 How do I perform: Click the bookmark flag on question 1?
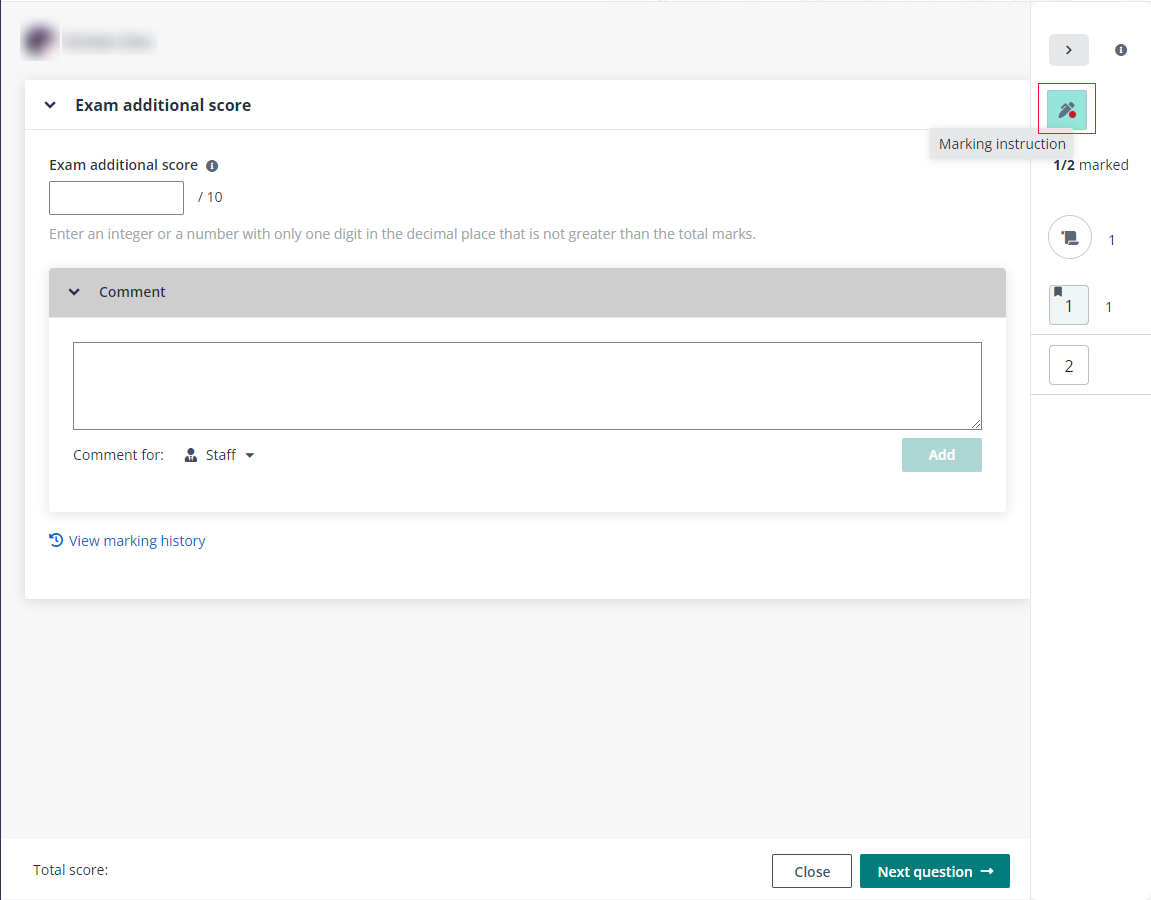[x=1058, y=292]
